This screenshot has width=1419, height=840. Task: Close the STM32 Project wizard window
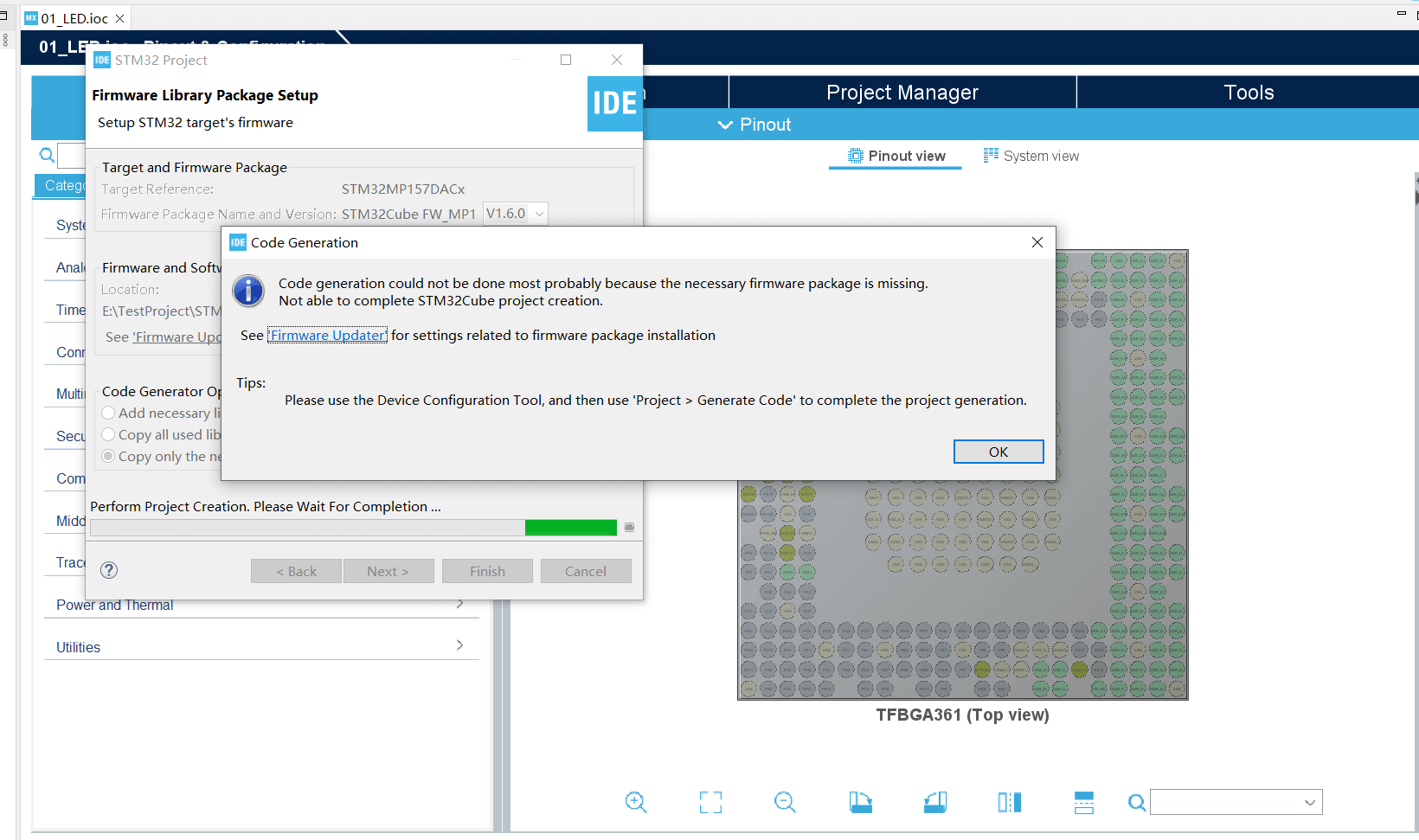click(617, 60)
